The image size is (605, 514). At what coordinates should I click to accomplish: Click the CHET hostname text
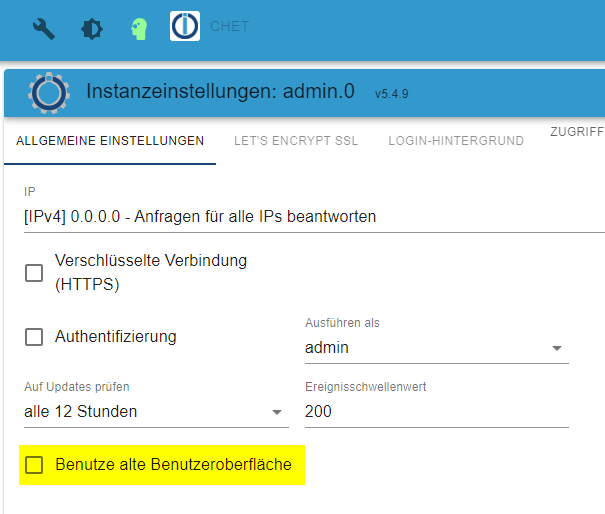click(x=230, y=26)
